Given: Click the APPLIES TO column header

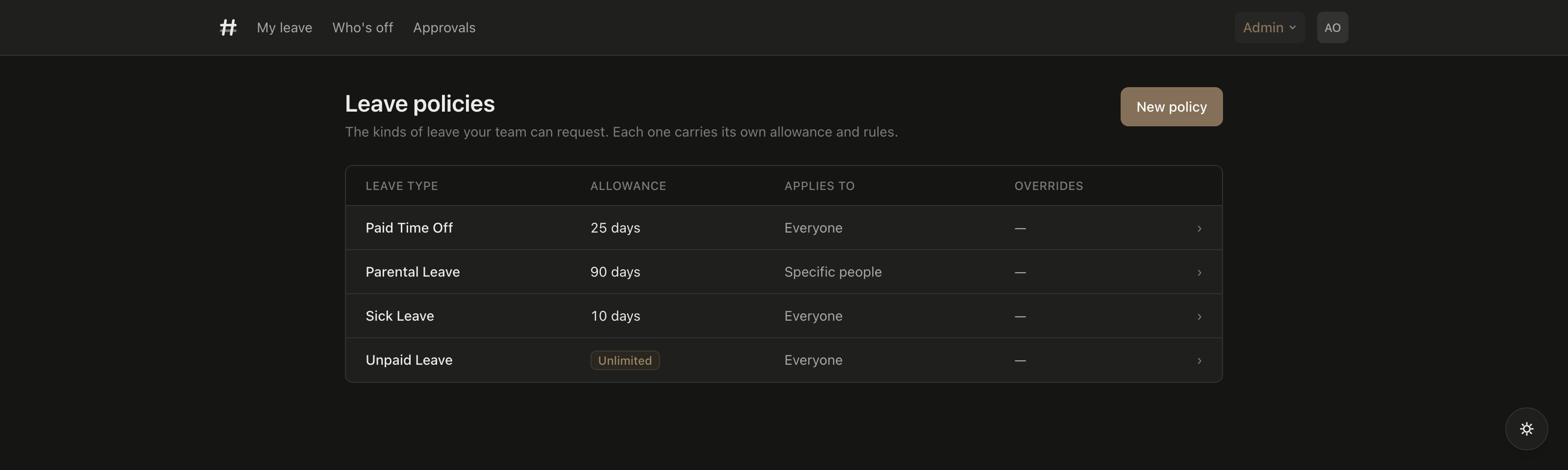Looking at the screenshot, I should [x=819, y=186].
